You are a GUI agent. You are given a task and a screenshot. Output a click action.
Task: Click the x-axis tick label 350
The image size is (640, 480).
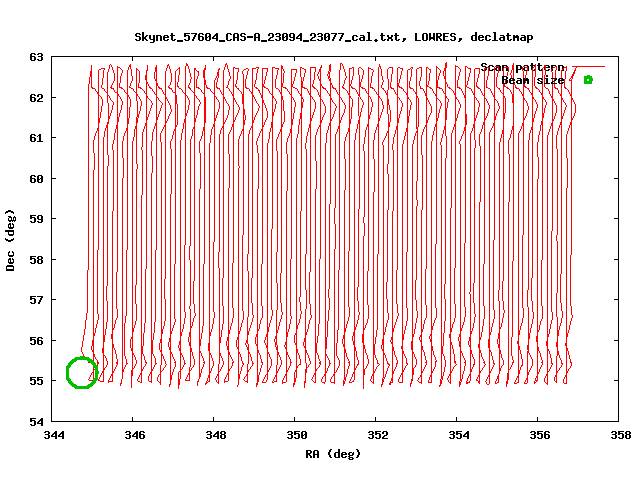tap(297, 435)
